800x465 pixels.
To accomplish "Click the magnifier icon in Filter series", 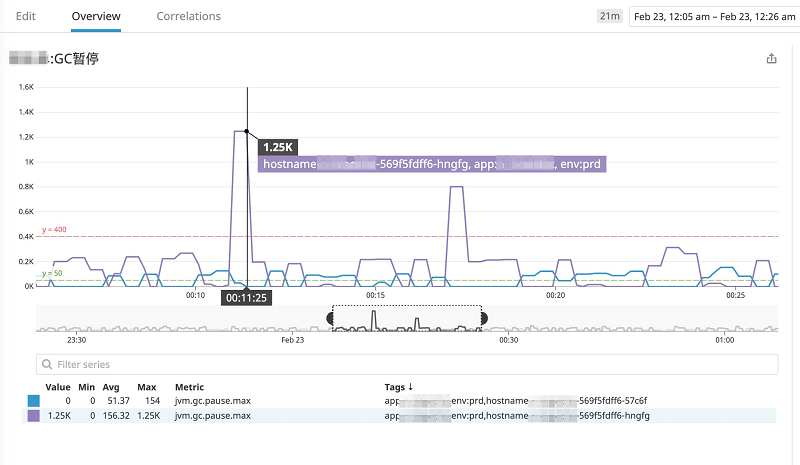I will 46,364.
